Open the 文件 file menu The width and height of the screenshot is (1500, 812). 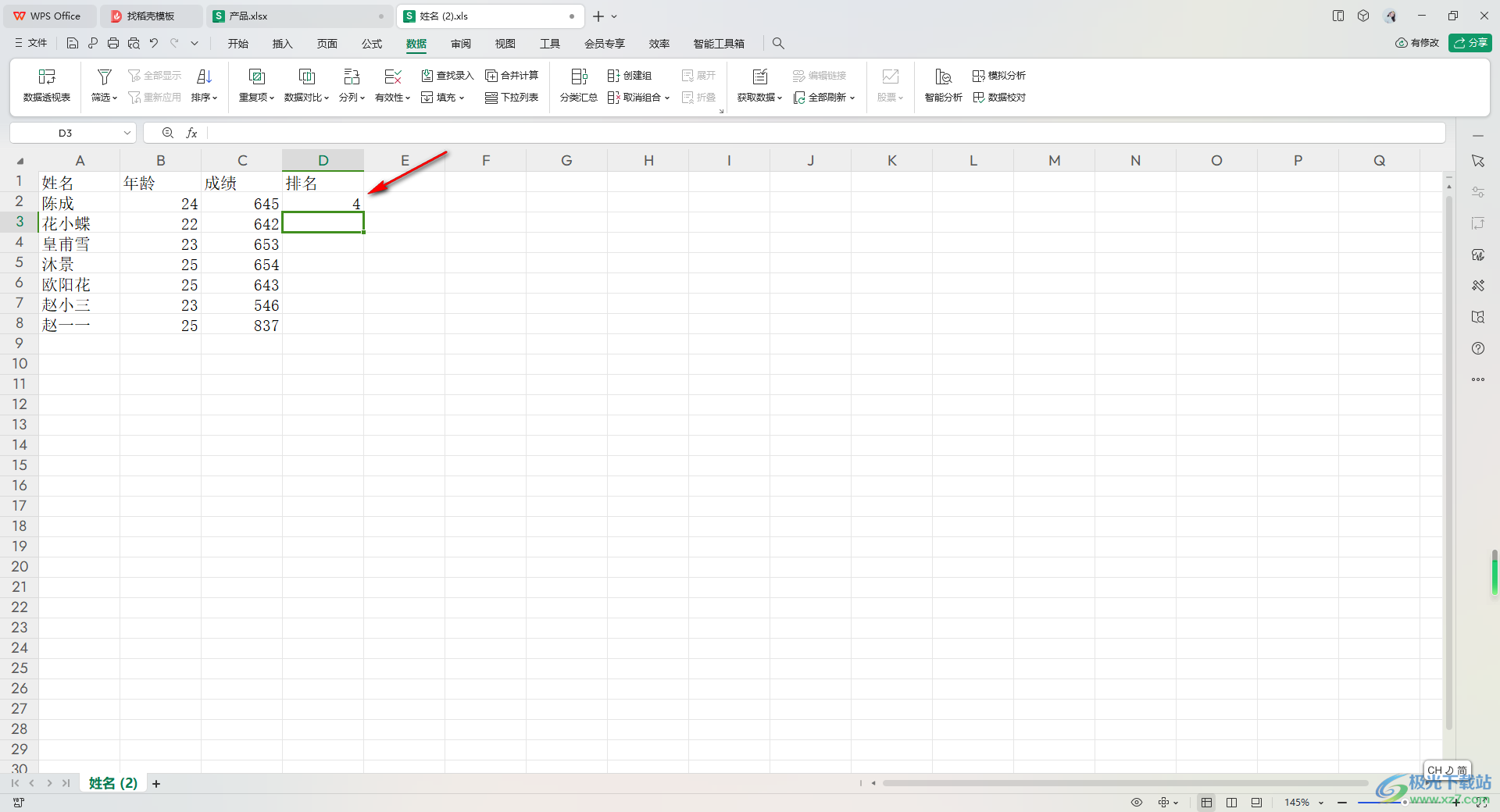pos(31,43)
